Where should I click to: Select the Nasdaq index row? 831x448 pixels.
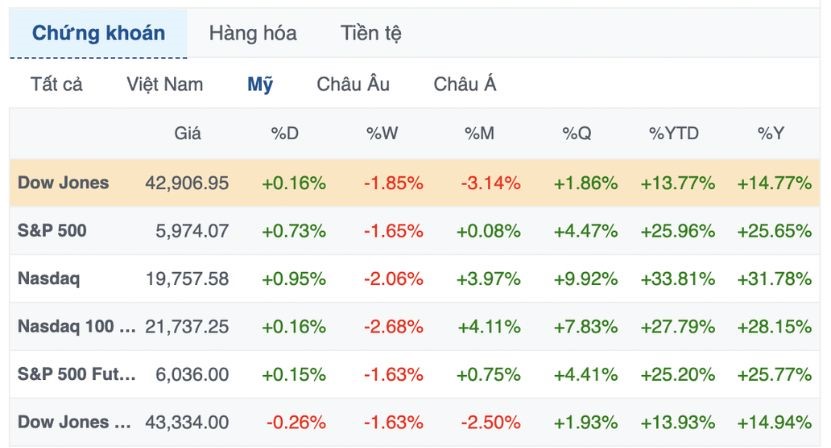click(x=50, y=279)
